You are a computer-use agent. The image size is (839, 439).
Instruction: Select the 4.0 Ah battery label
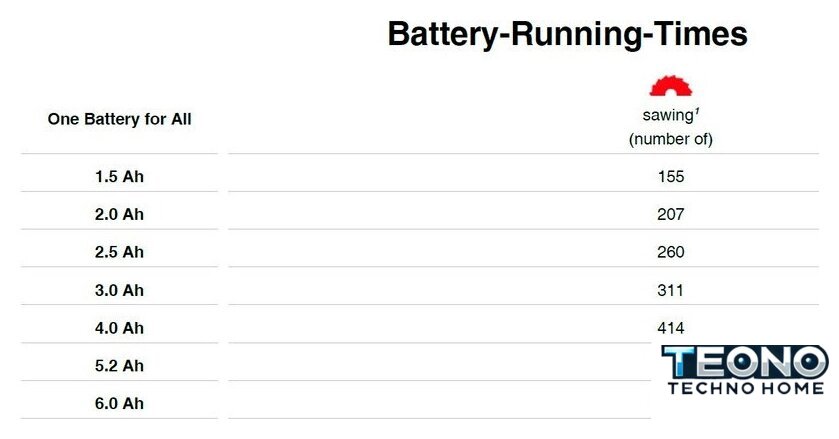120,328
